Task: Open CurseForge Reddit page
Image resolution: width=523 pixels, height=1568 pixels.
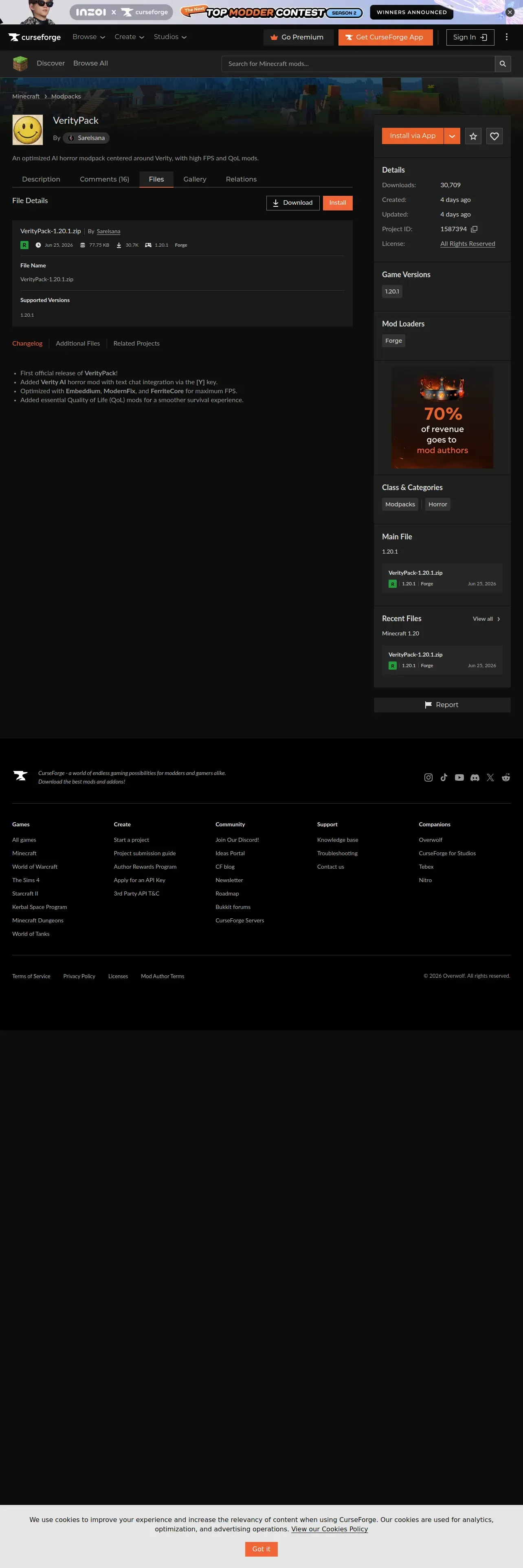Action: tap(506, 777)
